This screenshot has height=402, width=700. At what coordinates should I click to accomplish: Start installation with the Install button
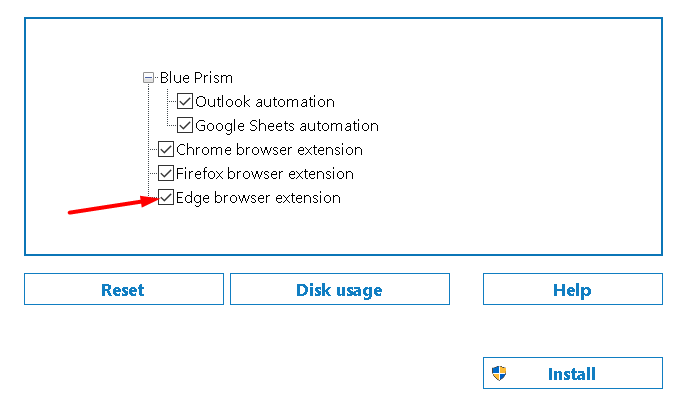572,374
